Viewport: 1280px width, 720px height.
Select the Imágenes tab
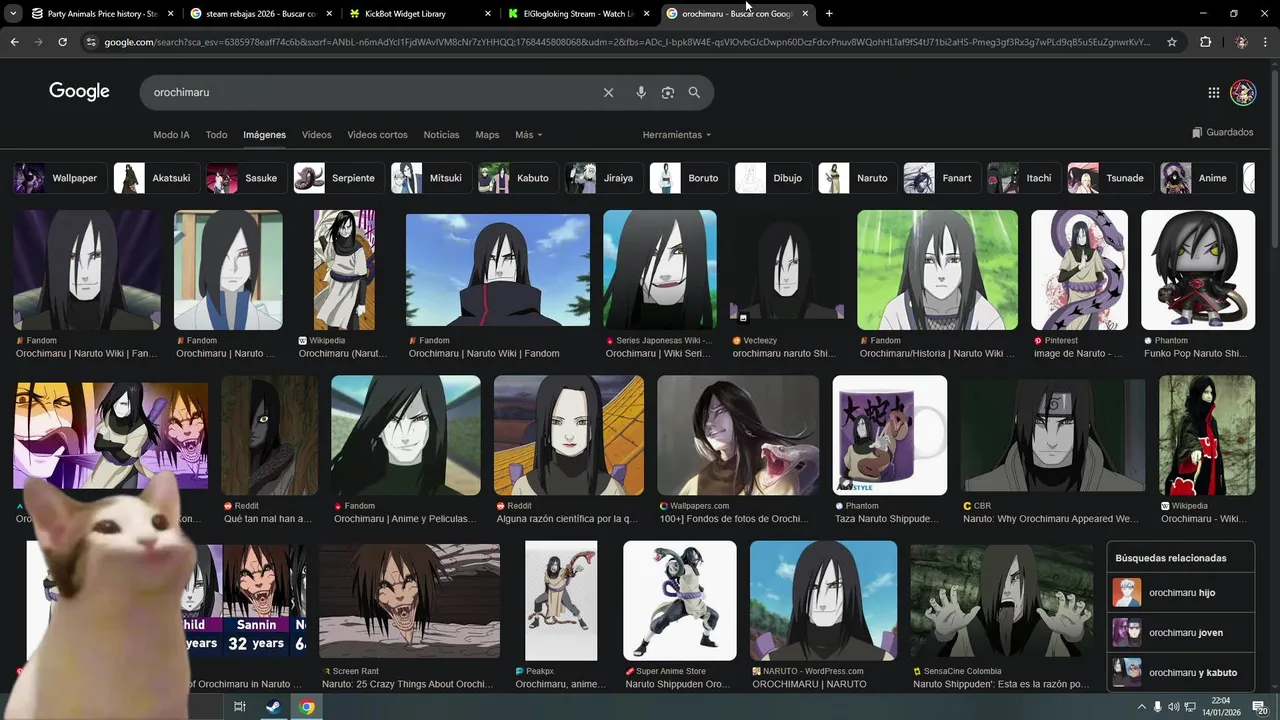pos(264,135)
